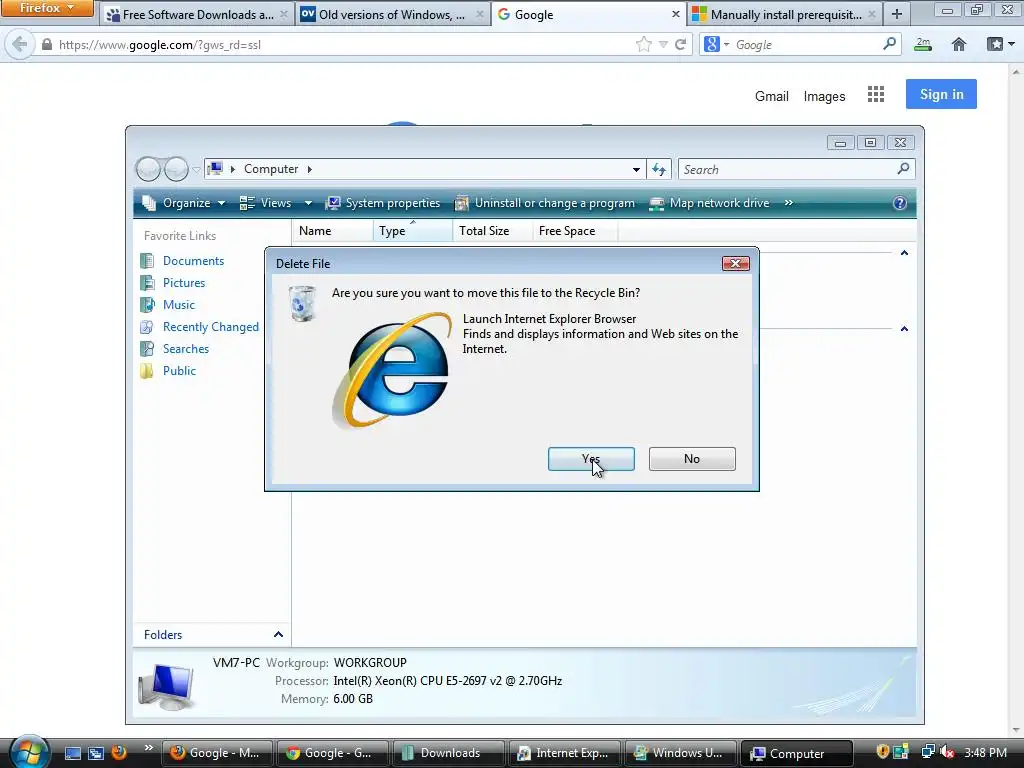1024x768 pixels.
Task: Switch to Internet Exp... taskbar window
Action: click(x=564, y=753)
